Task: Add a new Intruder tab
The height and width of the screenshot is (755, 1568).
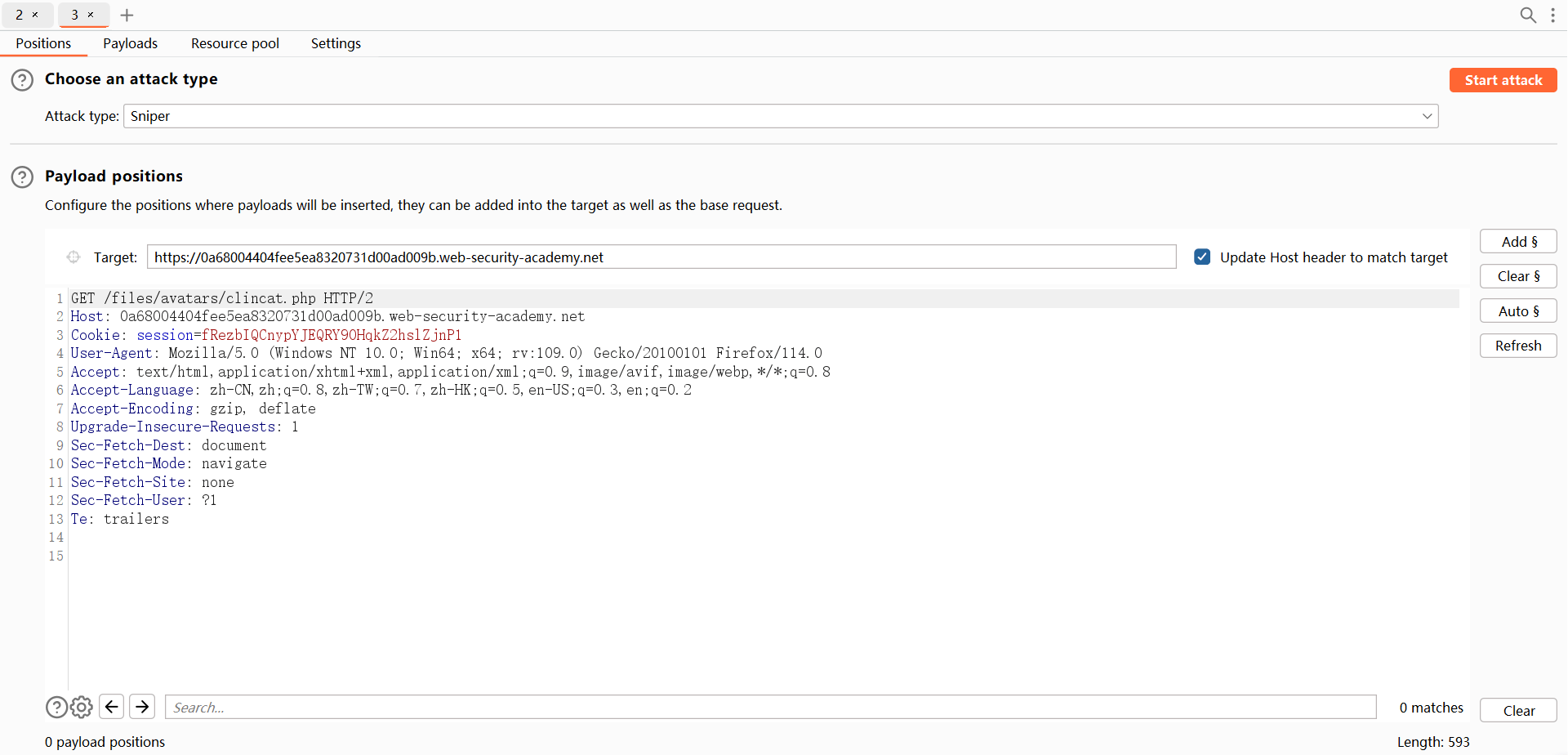Action: [127, 15]
